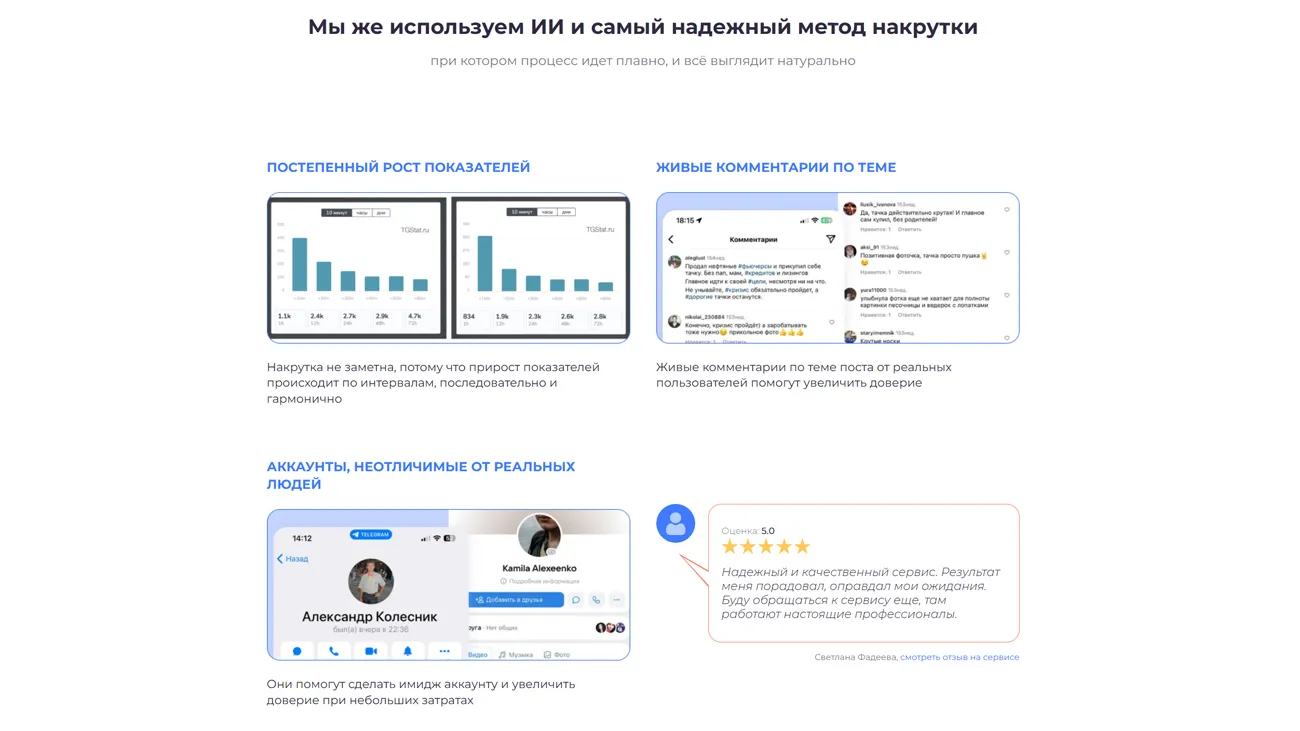Like the aksi_91 comment using its heart icon
1300x731 pixels.
tap(1006, 253)
